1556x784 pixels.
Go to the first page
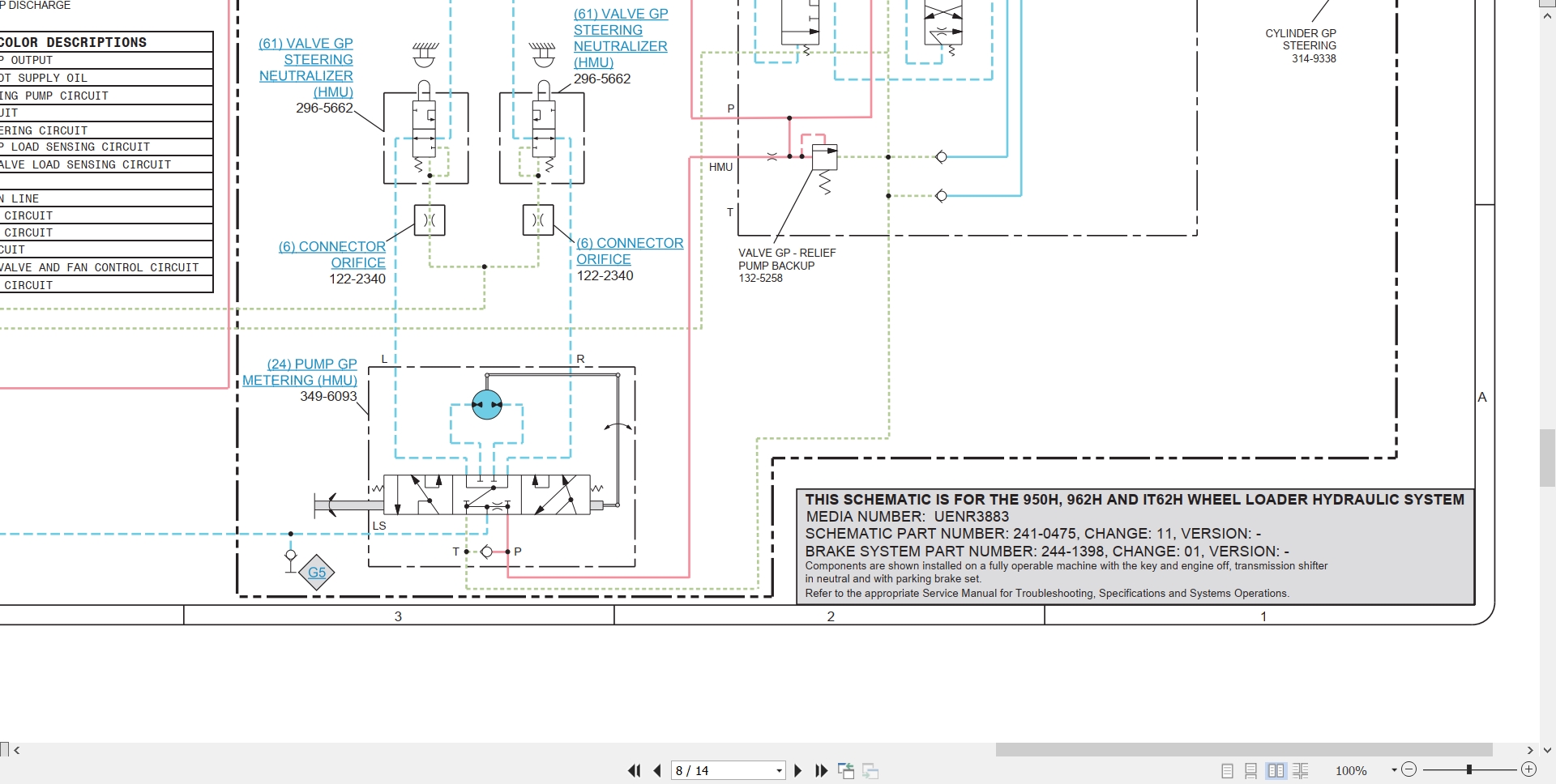pyautogui.click(x=634, y=771)
